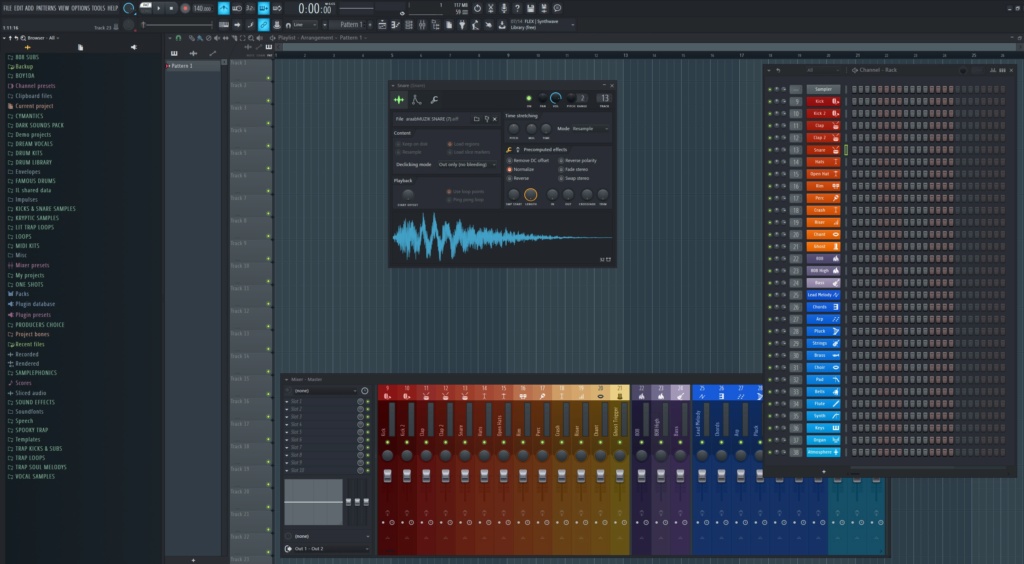Open the EDIT menu
This screenshot has height=564, width=1024.
click(19, 8)
